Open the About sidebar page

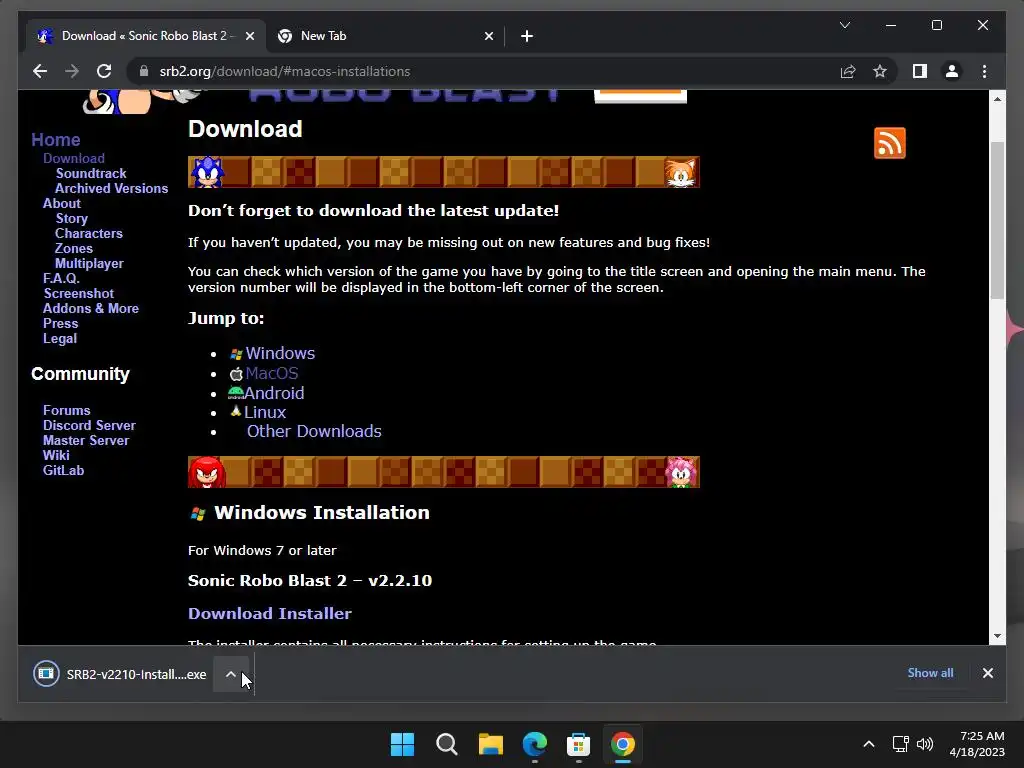[61, 203]
